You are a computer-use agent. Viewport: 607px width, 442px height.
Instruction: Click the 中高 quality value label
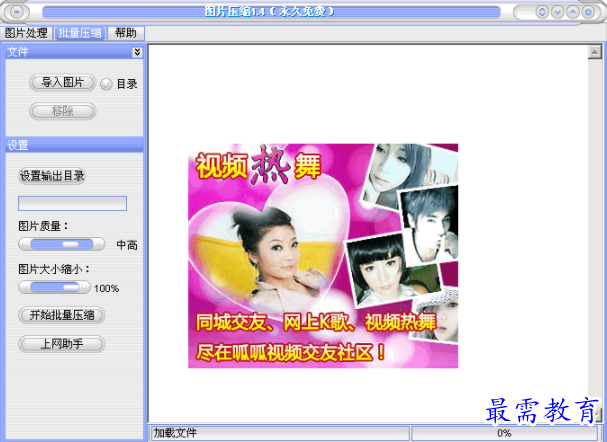127,245
